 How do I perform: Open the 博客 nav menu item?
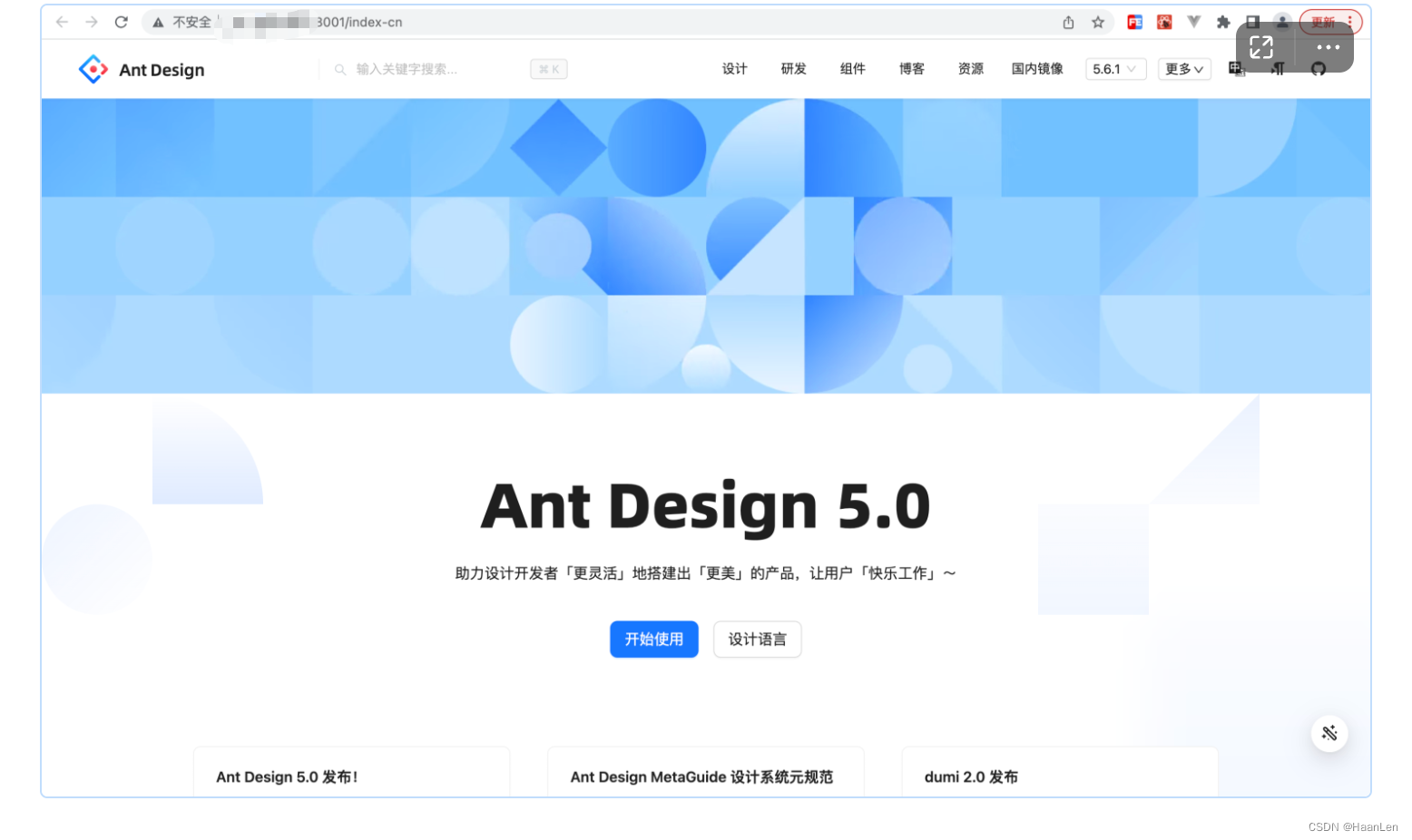pyautogui.click(x=911, y=69)
